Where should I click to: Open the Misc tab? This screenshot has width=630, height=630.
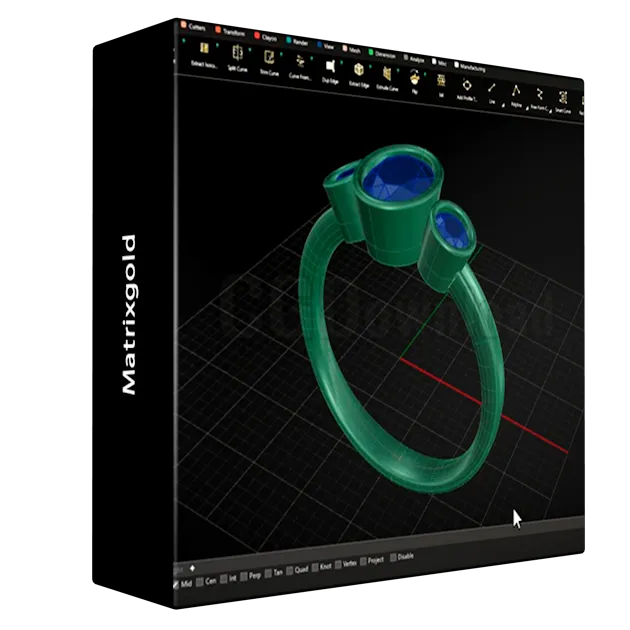pos(439,63)
